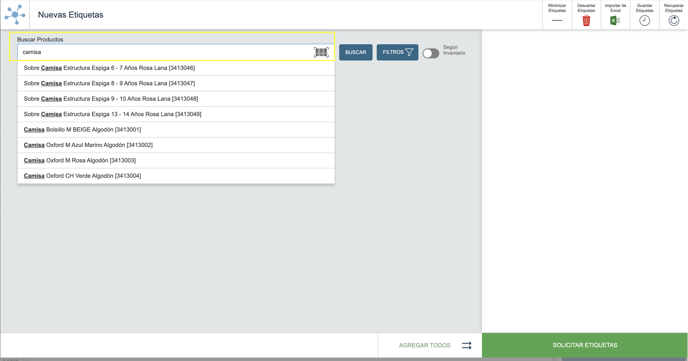Click AGREGAR TODOS to add all products
The width and height of the screenshot is (688, 361).
point(430,345)
